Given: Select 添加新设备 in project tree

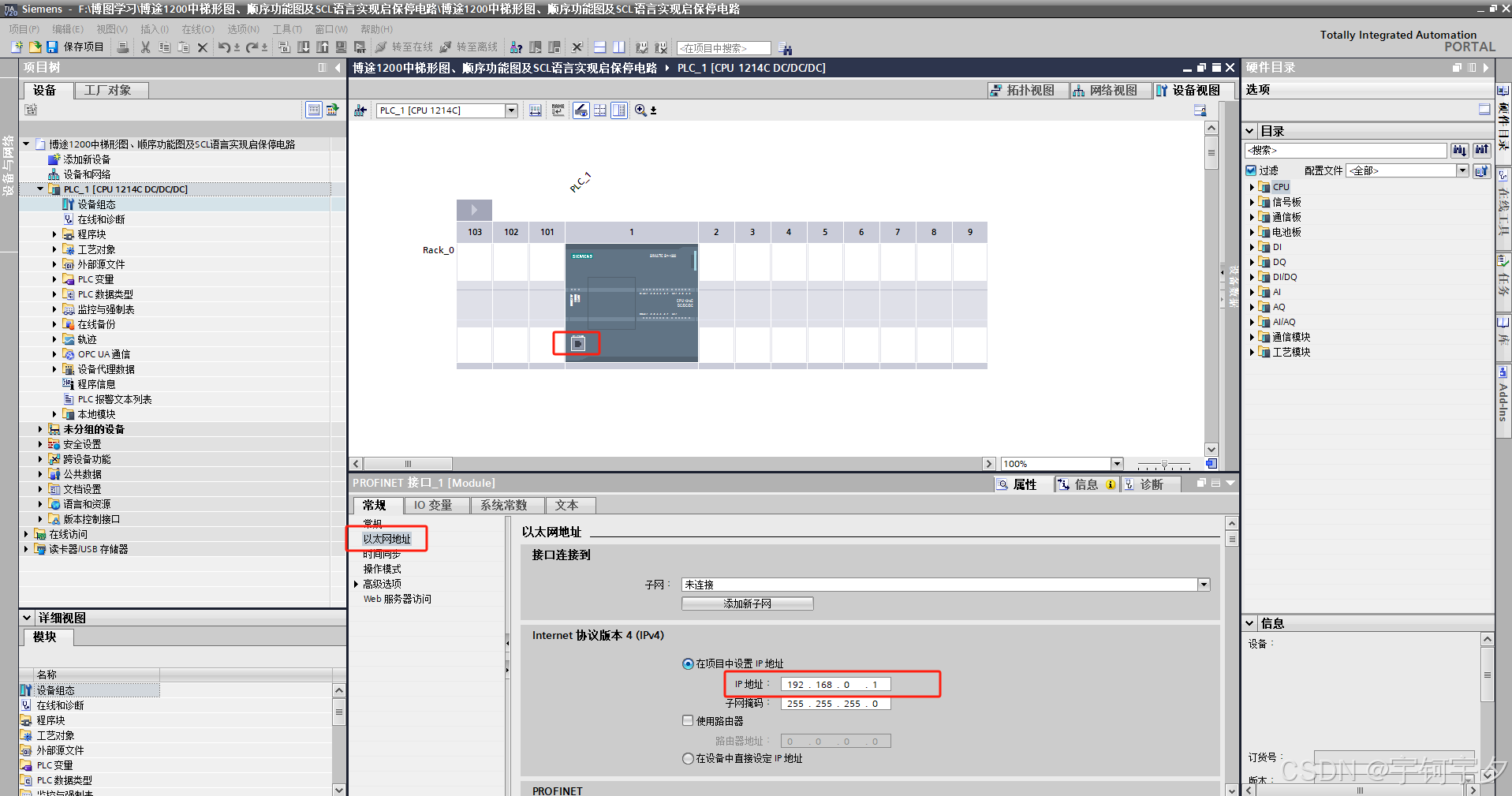Looking at the screenshot, I should pos(87,159).
